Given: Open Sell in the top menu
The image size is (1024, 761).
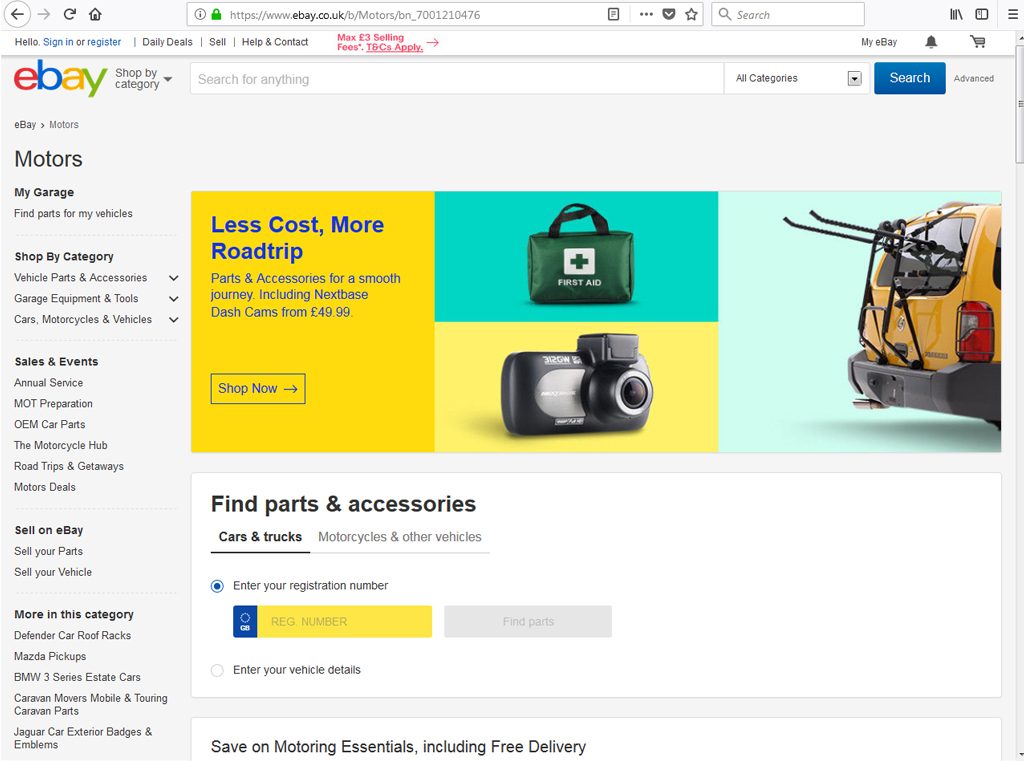Looking at the screenshot, I should click(217, 42).
